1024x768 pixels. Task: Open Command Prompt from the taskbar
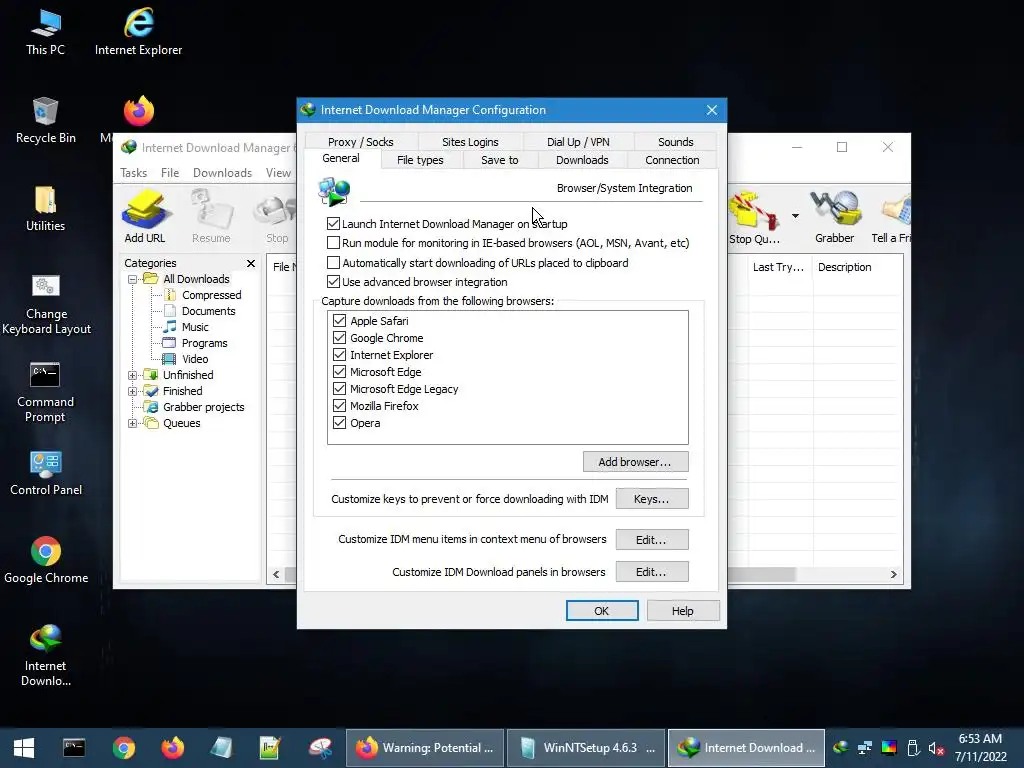coord(74,748)
